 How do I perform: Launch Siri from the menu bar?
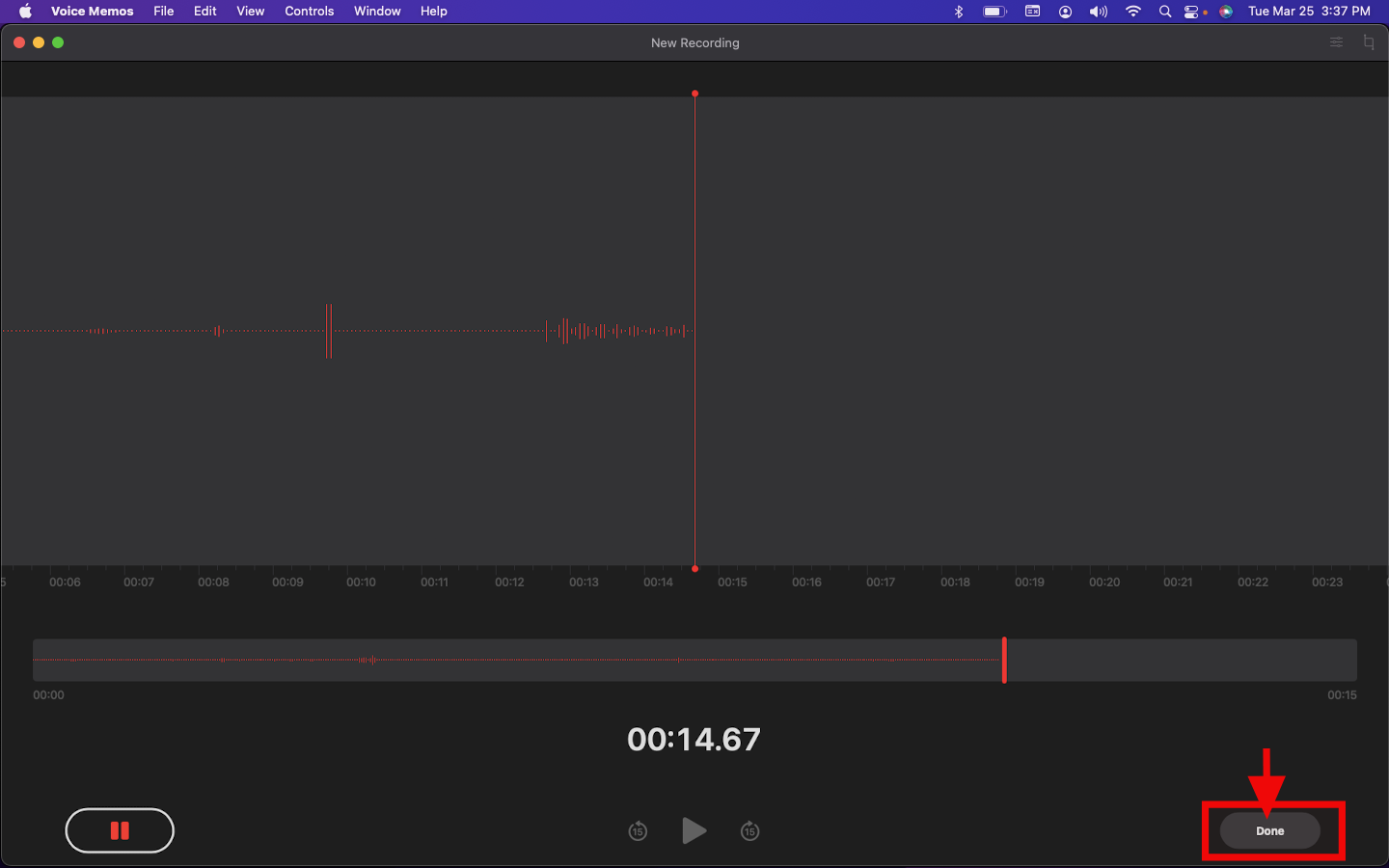1226,12
